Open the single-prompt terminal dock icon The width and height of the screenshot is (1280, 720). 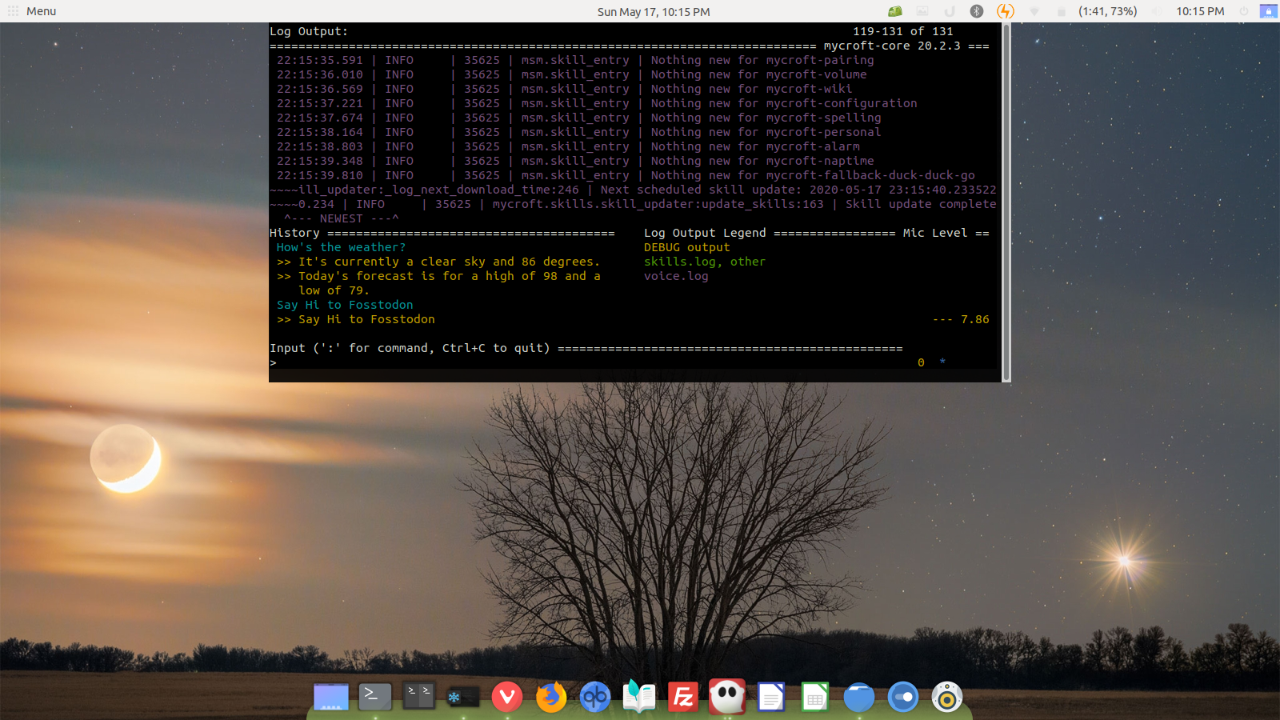(x=375, y=696)
